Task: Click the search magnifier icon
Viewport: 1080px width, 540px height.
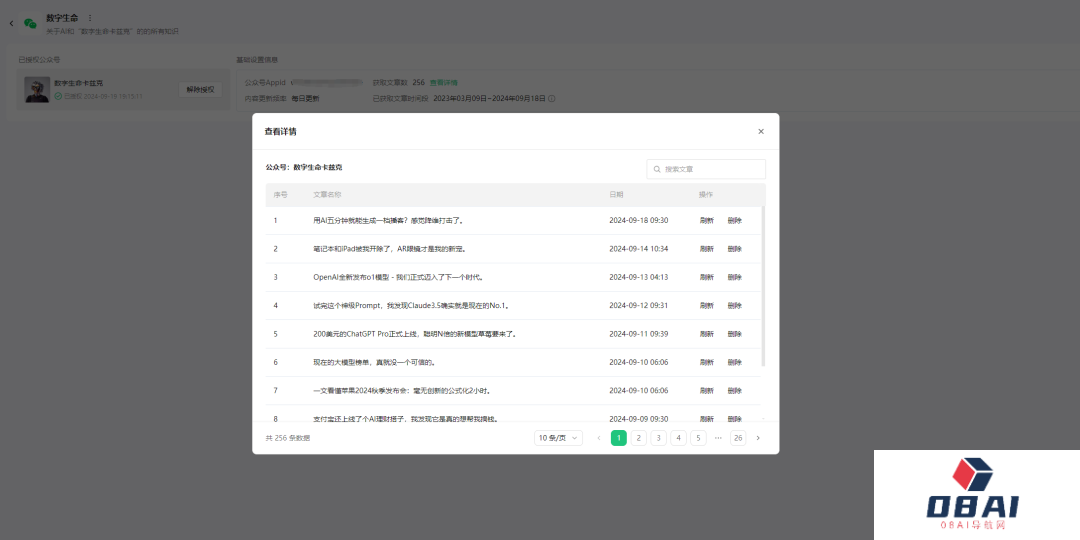Action: [x=657, y=170]
